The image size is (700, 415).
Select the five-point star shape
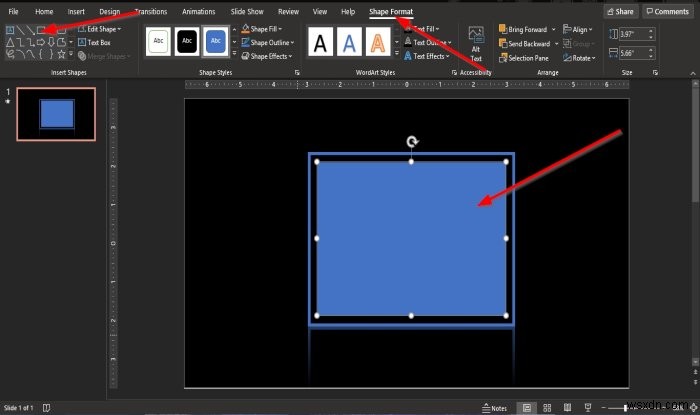pyautogui.click(x=61, y=54)
